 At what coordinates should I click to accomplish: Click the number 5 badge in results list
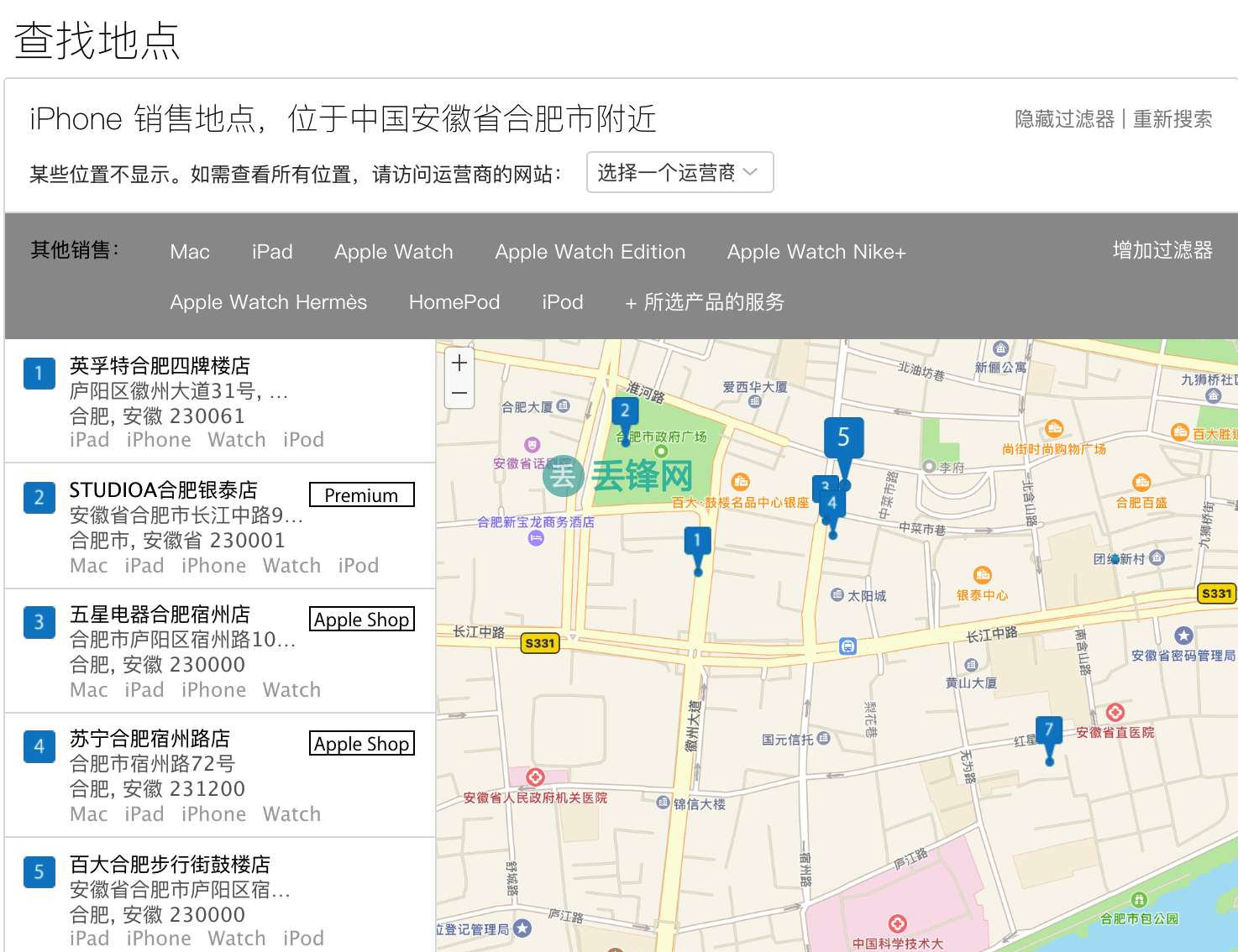[x=39, y=872]
